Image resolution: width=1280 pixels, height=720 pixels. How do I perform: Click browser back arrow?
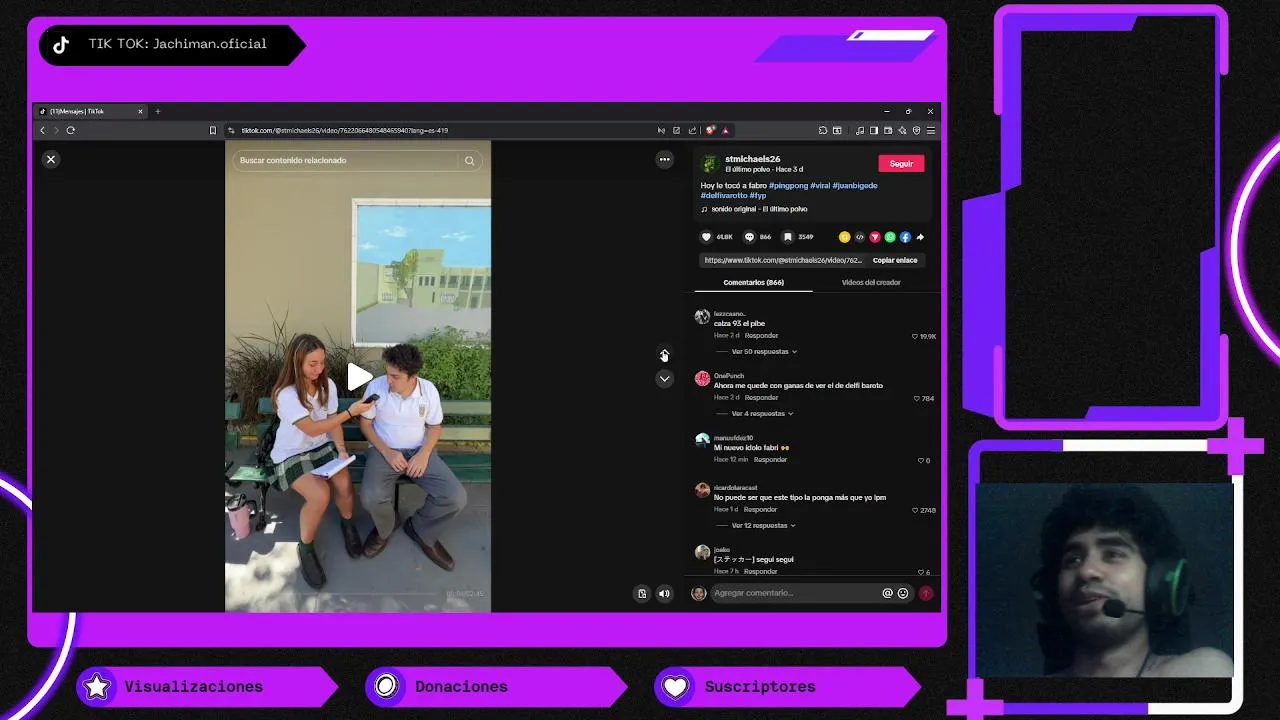tap(42, 130)
